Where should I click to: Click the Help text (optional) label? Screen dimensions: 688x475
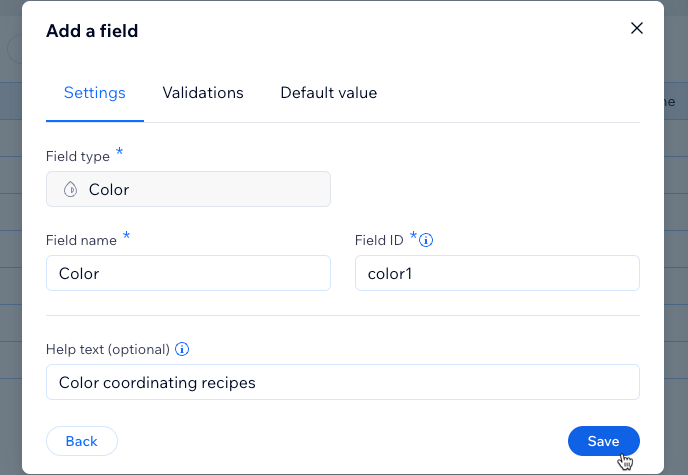click(x=108, y=349)
